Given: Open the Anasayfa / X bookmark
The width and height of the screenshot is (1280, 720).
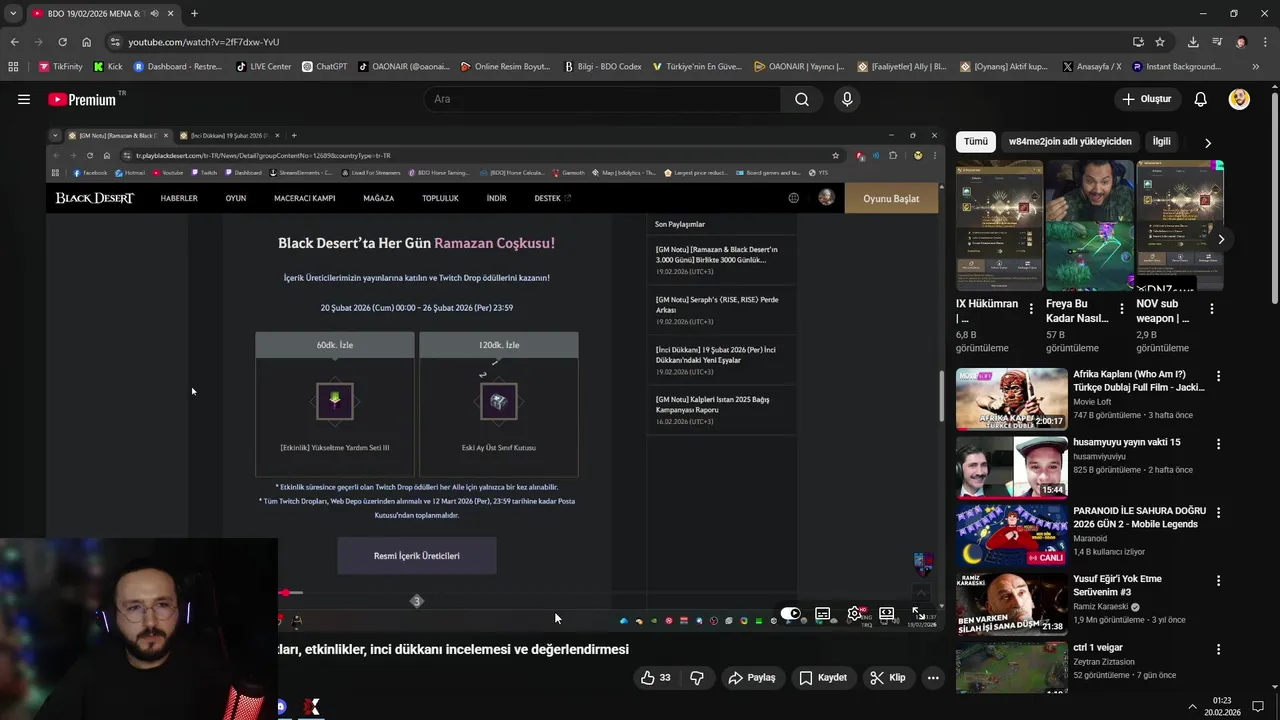Looking at the screenshot, I should tap(1091, 67).
